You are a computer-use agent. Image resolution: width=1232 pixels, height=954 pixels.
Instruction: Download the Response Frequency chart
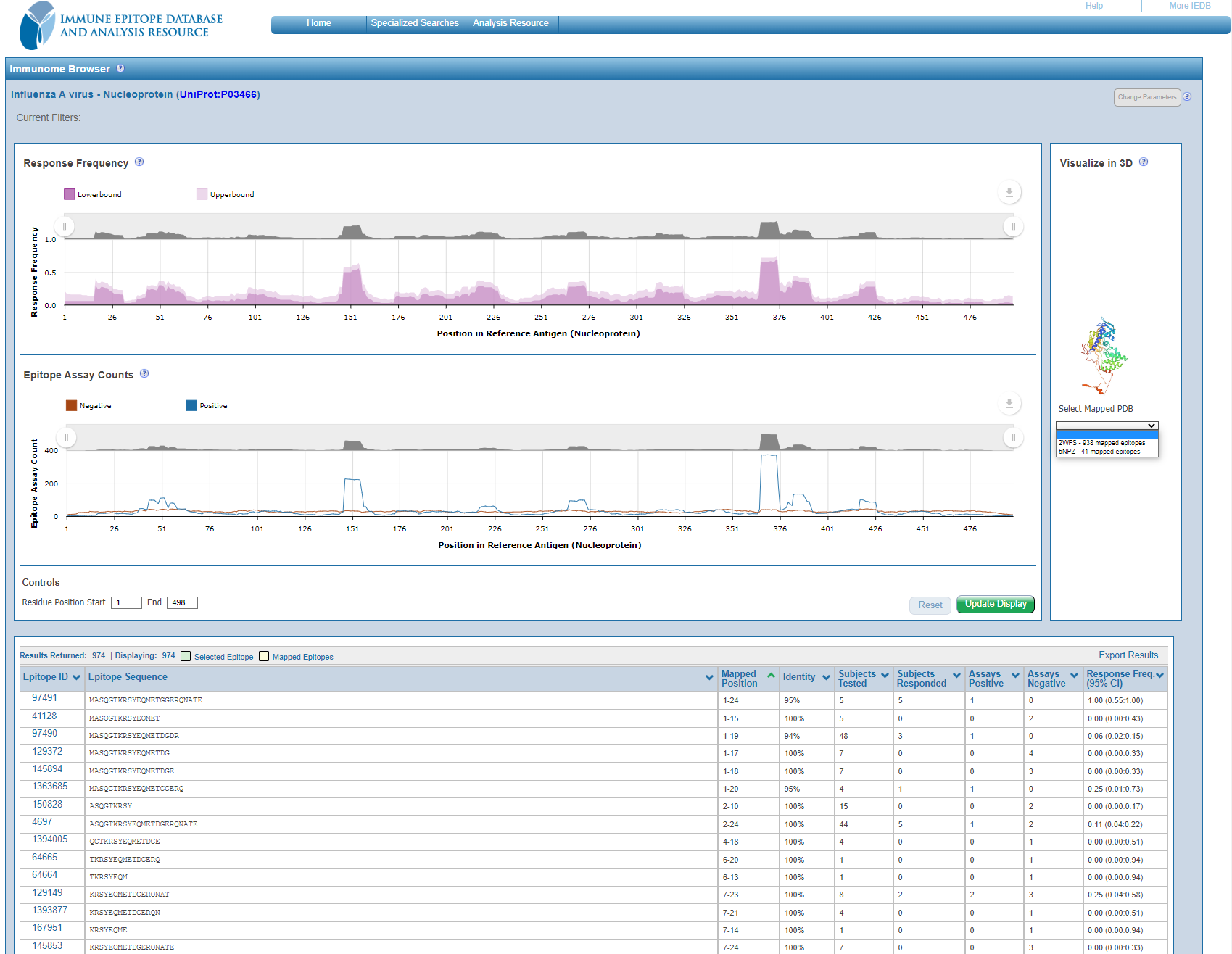[x=1009, y=192]
